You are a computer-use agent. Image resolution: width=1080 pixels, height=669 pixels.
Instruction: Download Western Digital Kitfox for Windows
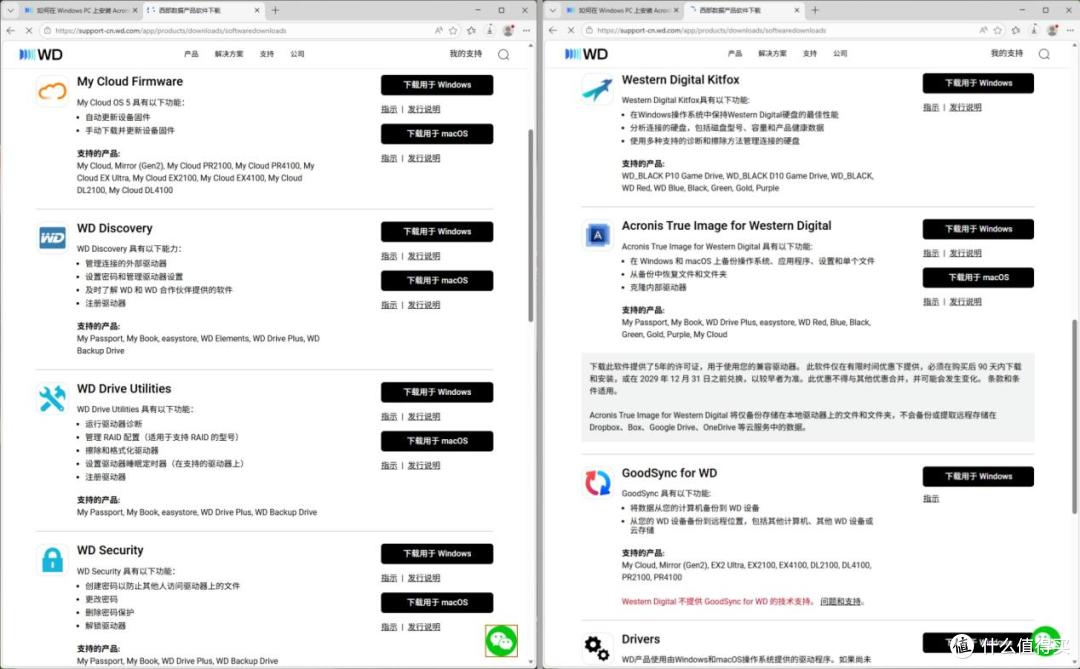coord(978,83)
